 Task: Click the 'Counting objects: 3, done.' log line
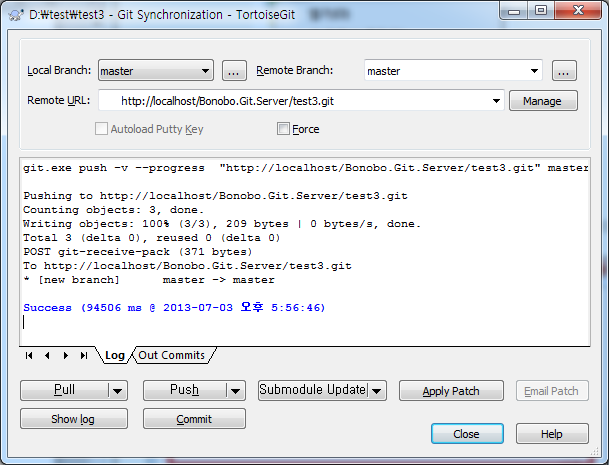click(113, 210)
